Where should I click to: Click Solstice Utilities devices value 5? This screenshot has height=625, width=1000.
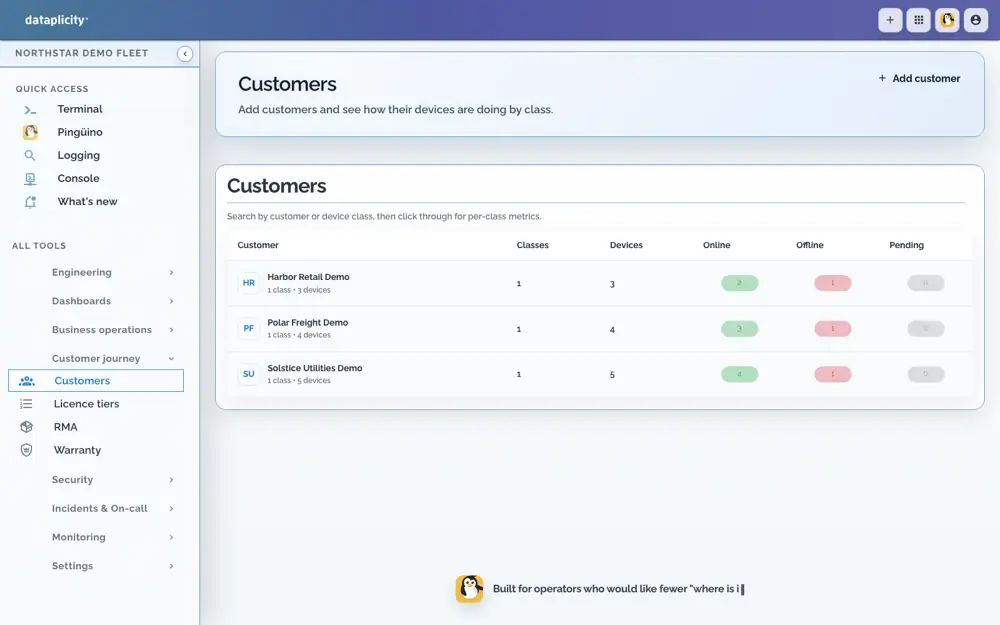point(612,375)
